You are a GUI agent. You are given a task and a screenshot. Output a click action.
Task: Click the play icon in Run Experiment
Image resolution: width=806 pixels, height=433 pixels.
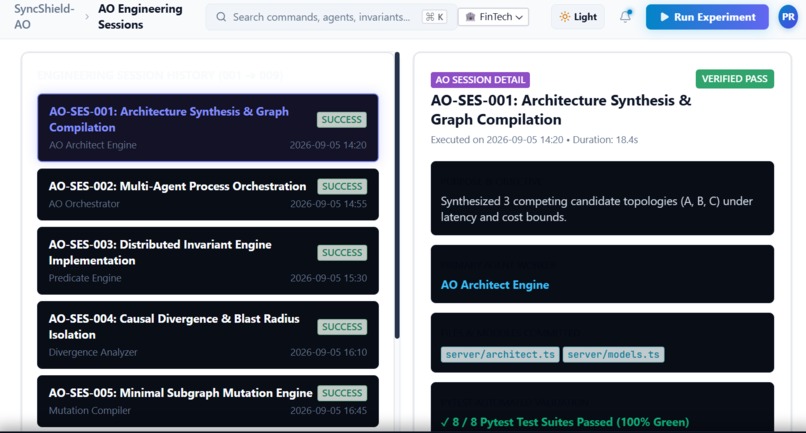tap(664, 17)
